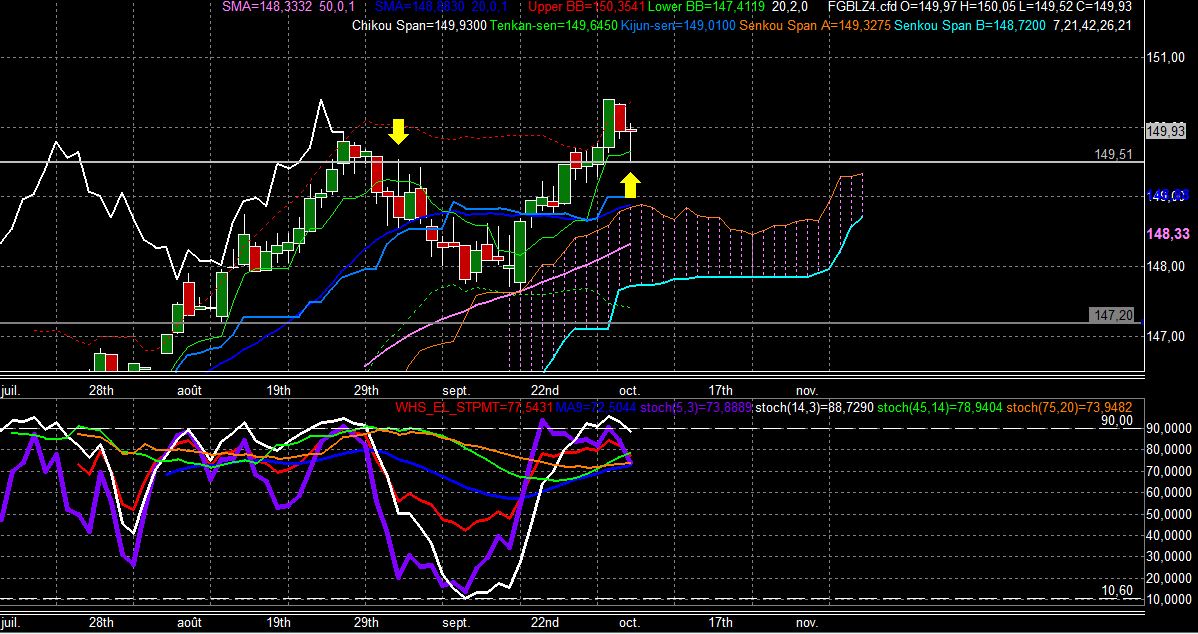Select the Chikou Span=149,9300 label
Viewport: 1198px width, 634px height.
[x=419, y=26]
